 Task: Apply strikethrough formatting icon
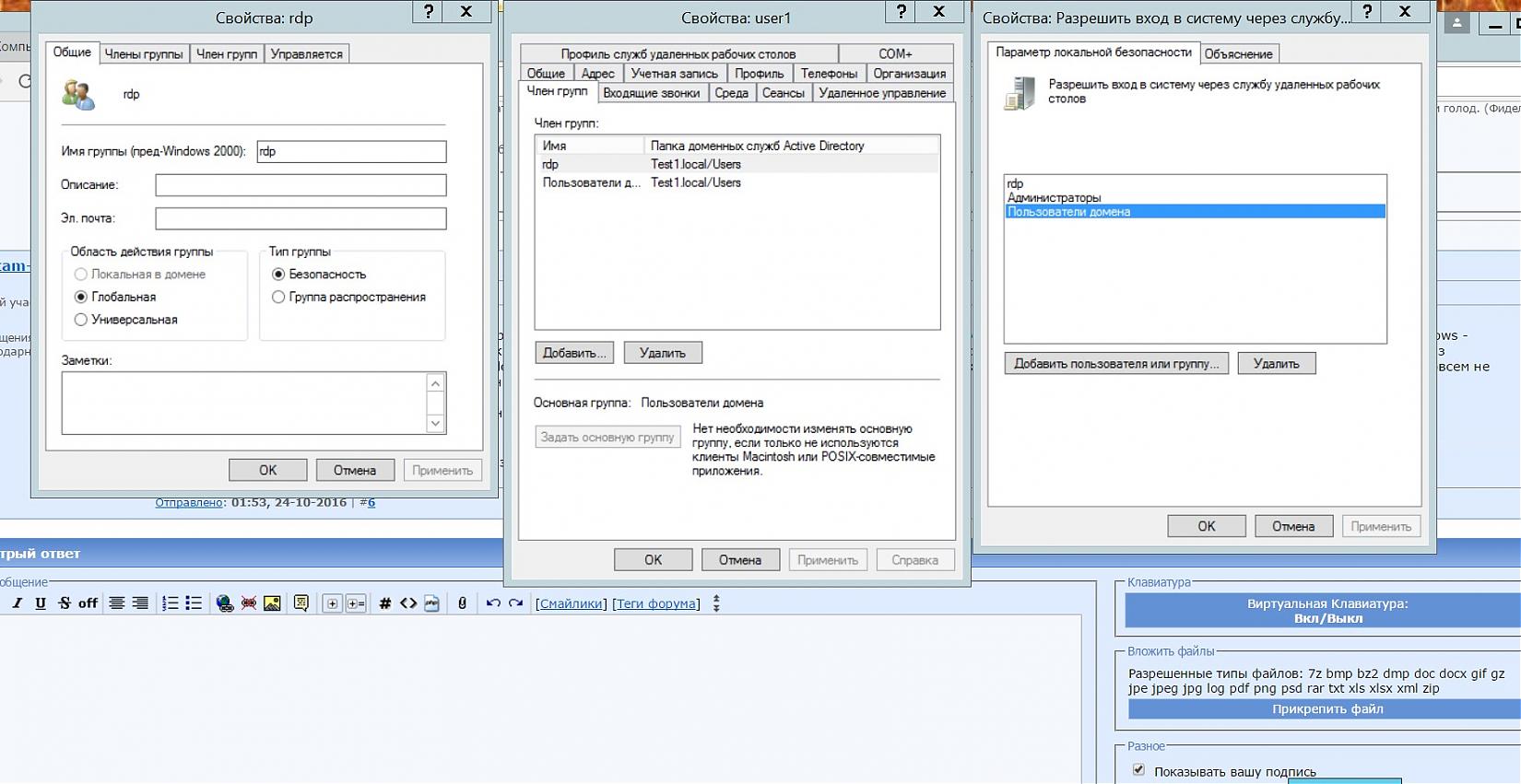tap(64, 603)
